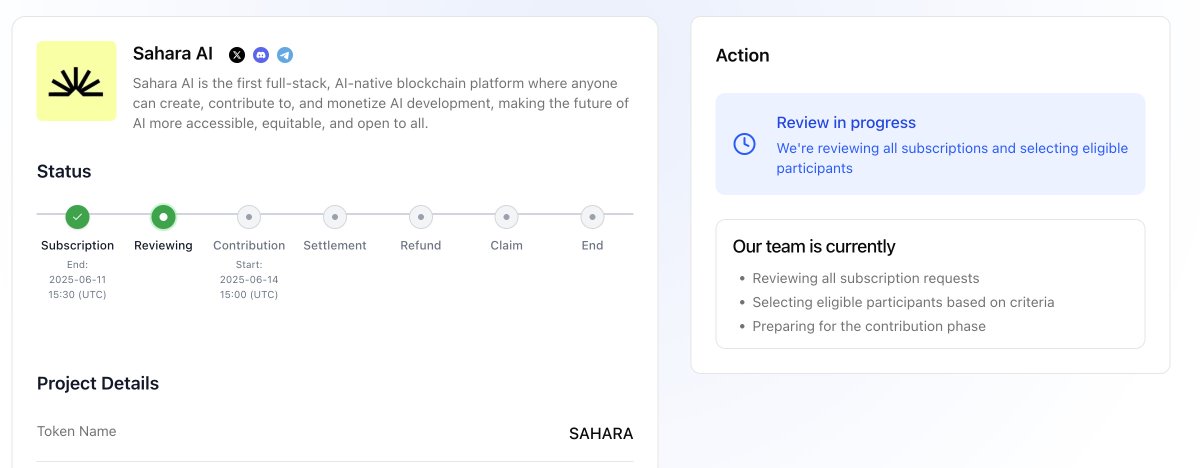Open the Sahara AI Discord icon
Image resolution: width=1200 pixels, height=468 pixels.
click(x=261, y=55)
